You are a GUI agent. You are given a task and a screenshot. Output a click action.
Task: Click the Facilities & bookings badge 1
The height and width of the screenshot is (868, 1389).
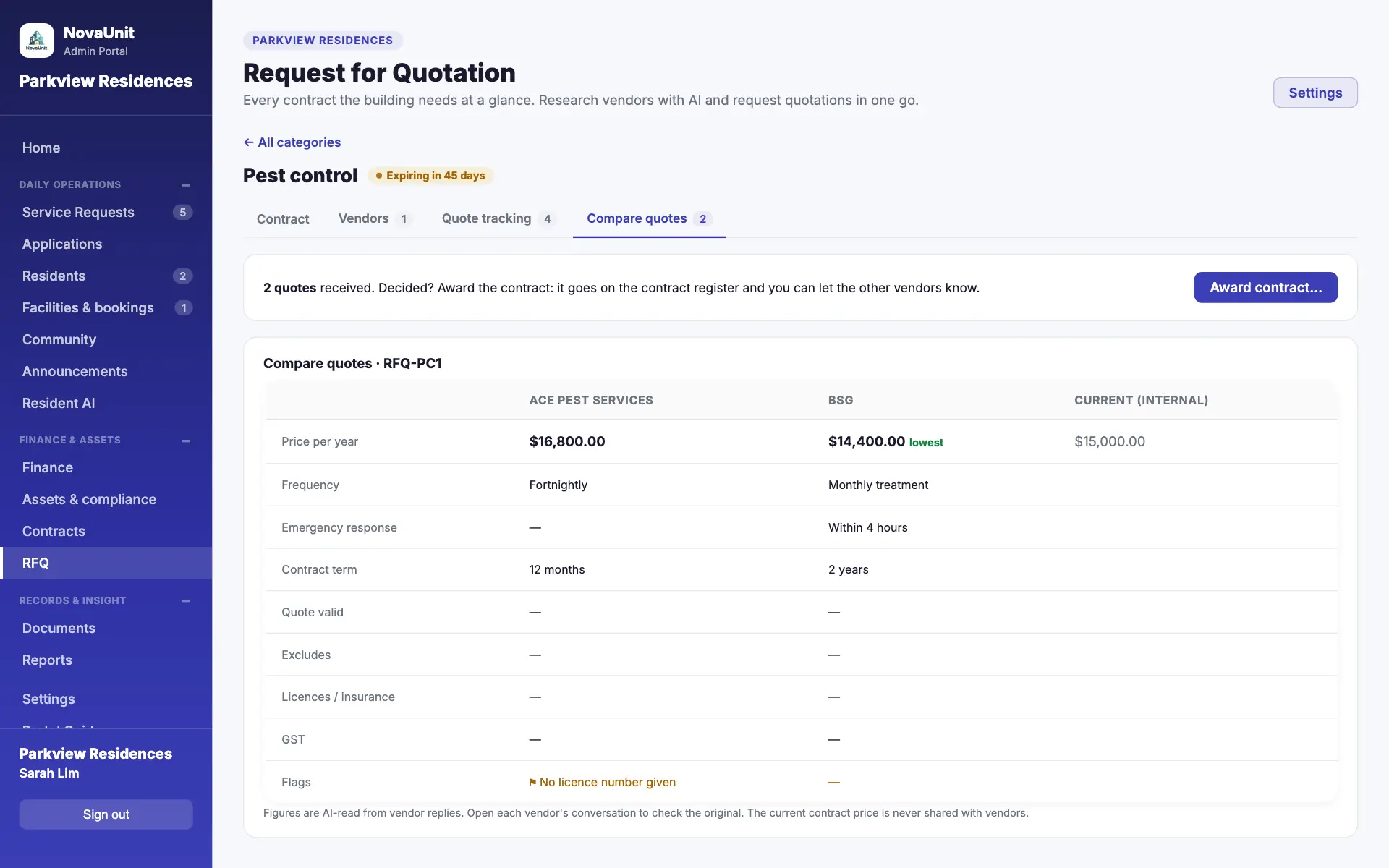point(184,307)
